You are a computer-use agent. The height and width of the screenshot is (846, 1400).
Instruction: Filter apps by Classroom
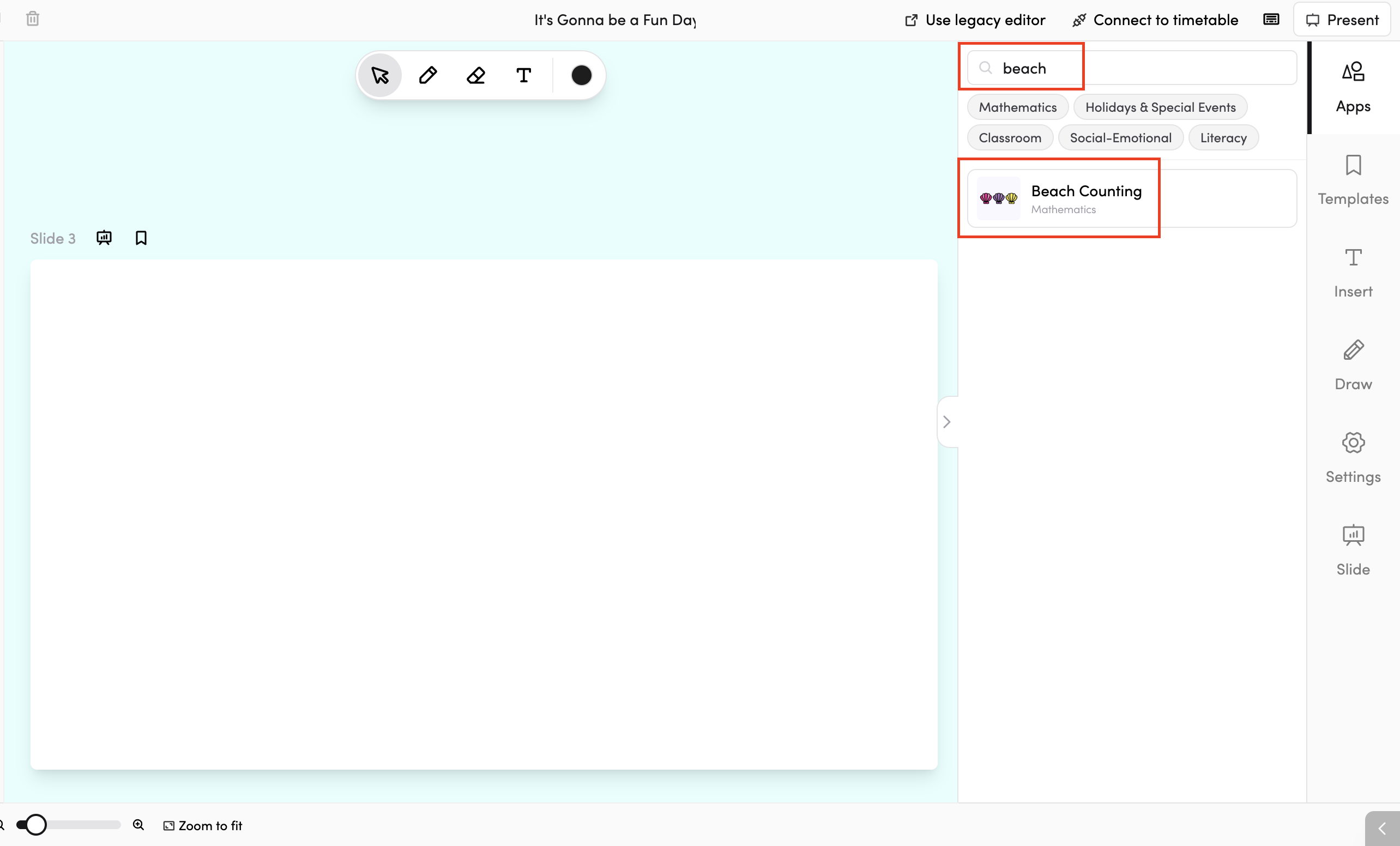1010,138
